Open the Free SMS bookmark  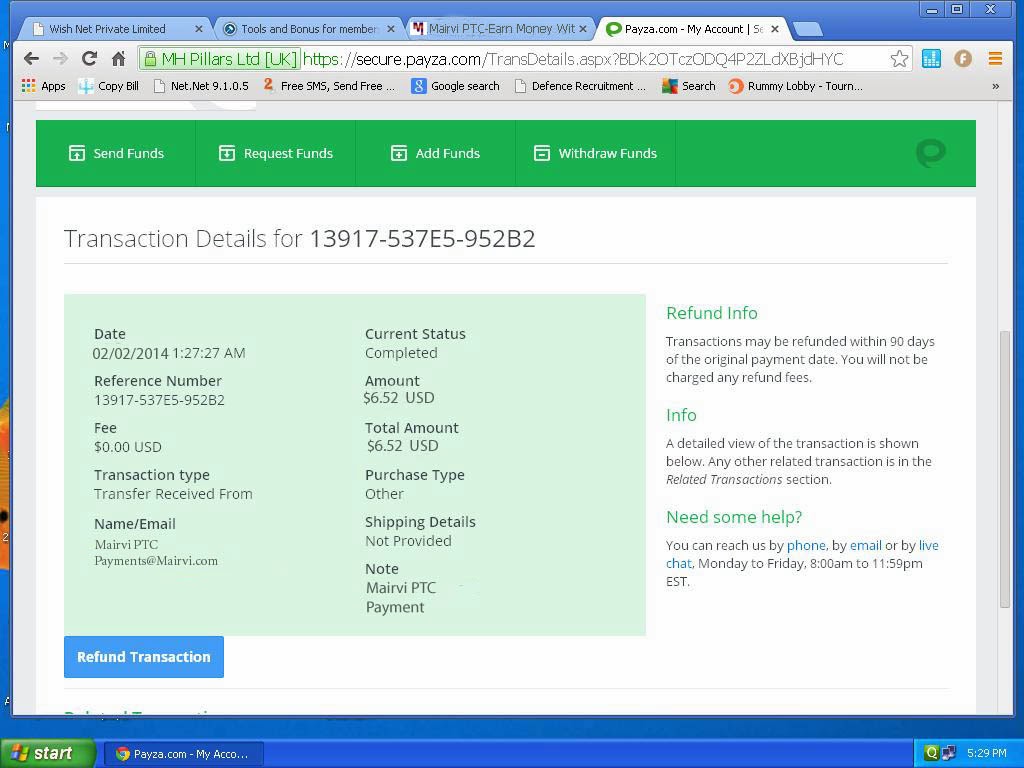(329, 86)
